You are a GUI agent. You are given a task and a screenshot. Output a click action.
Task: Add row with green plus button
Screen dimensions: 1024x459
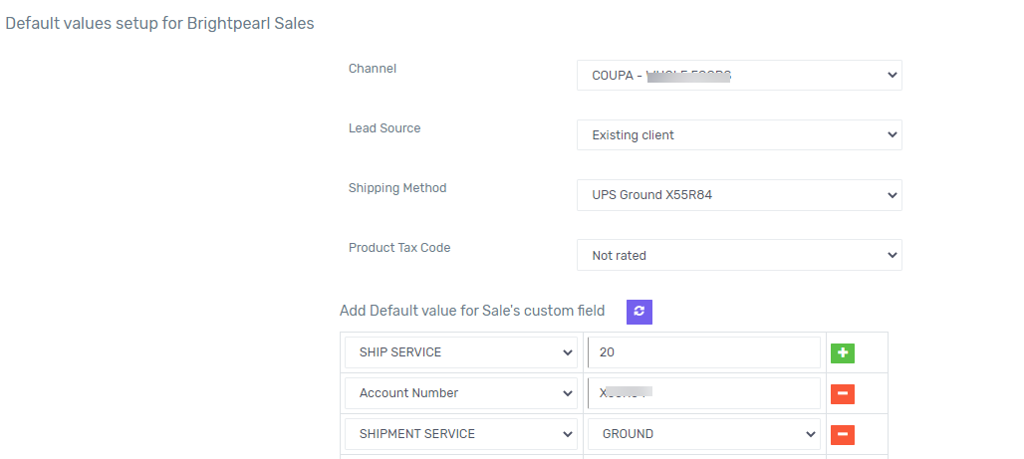tap(842, 353)
